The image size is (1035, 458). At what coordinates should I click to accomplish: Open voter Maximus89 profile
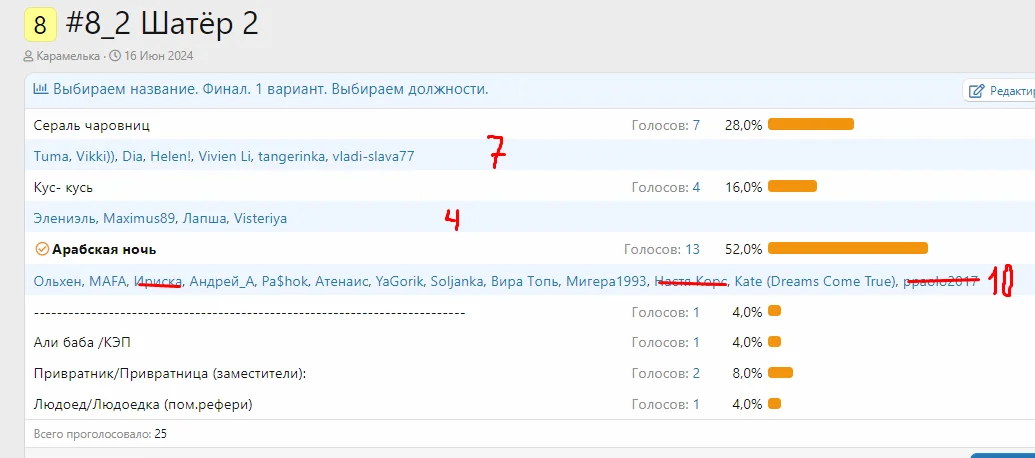pos(137,218)
